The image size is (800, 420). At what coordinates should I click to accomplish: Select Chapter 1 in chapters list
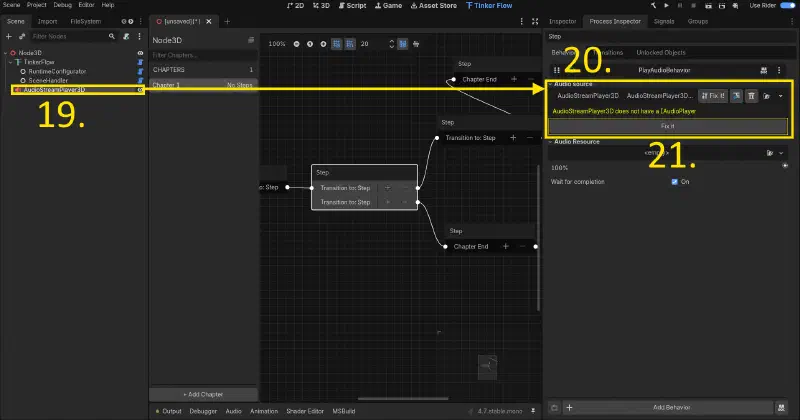click(203, 85)
